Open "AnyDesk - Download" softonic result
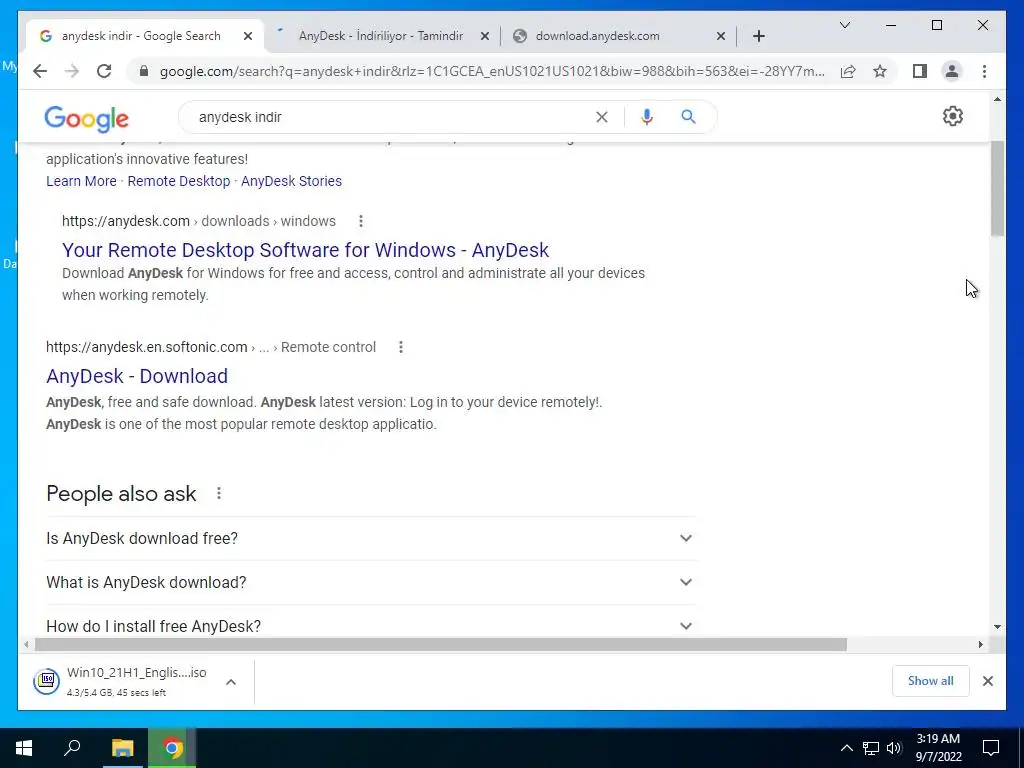 click(x=137, y=376)
